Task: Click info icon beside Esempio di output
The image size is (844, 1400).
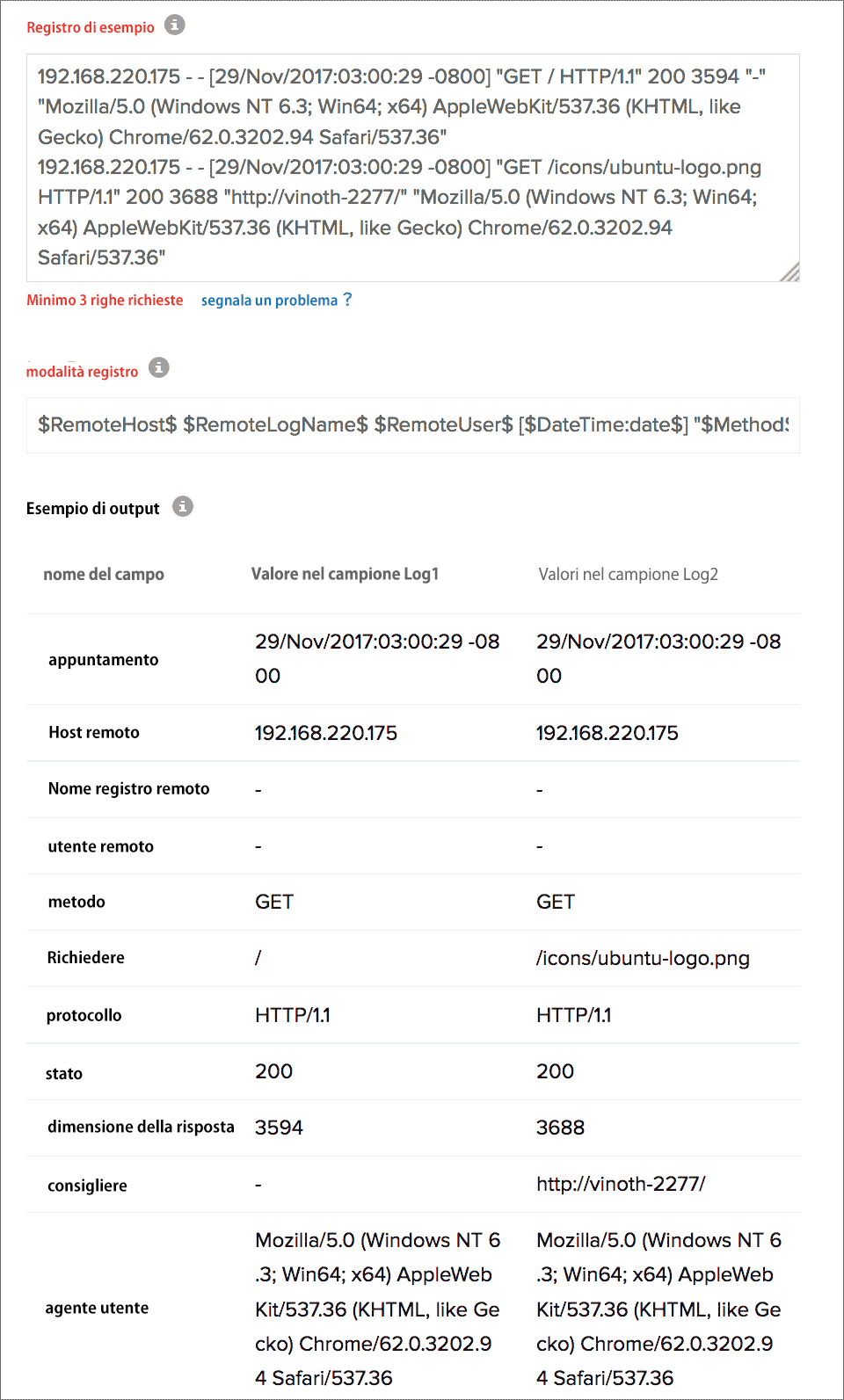Action: pos(182,506)
